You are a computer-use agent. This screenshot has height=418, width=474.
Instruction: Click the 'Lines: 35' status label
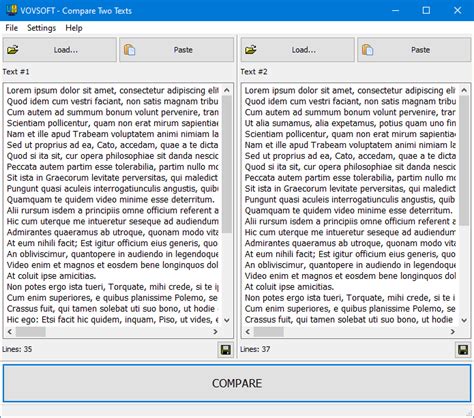pyautogui.click(x=17, y=349)
